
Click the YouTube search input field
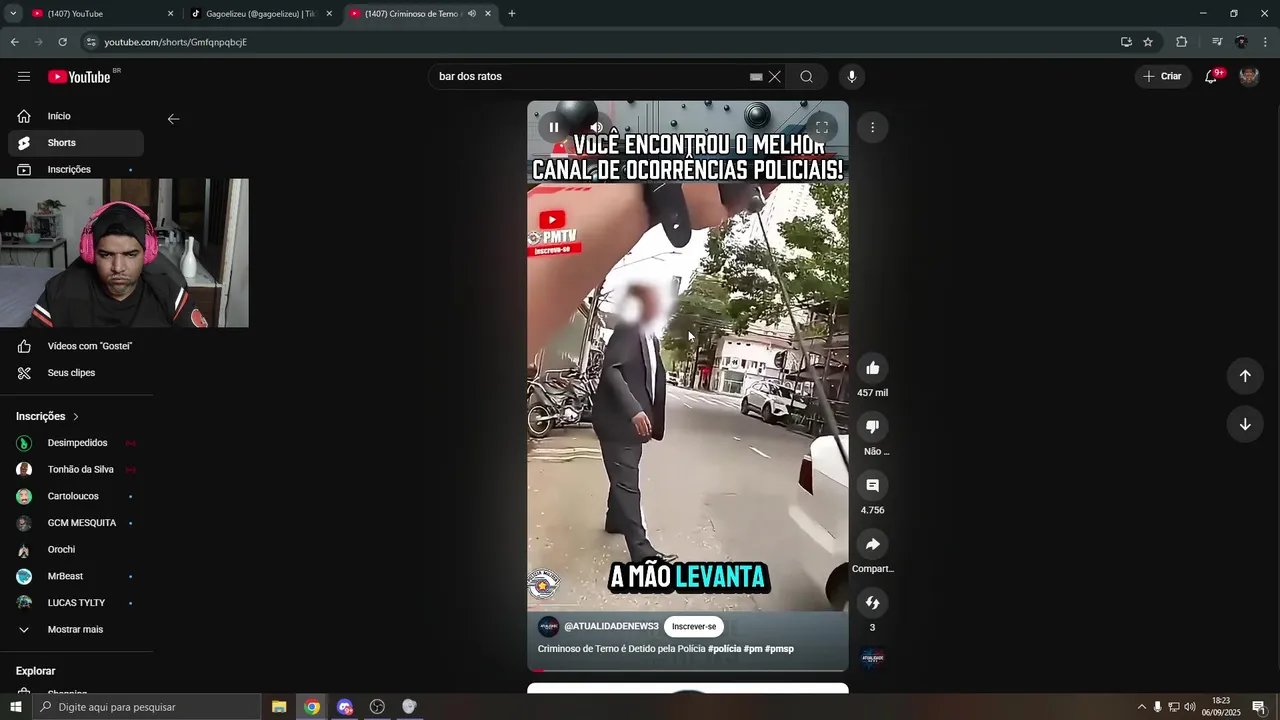tap(590, 77)
